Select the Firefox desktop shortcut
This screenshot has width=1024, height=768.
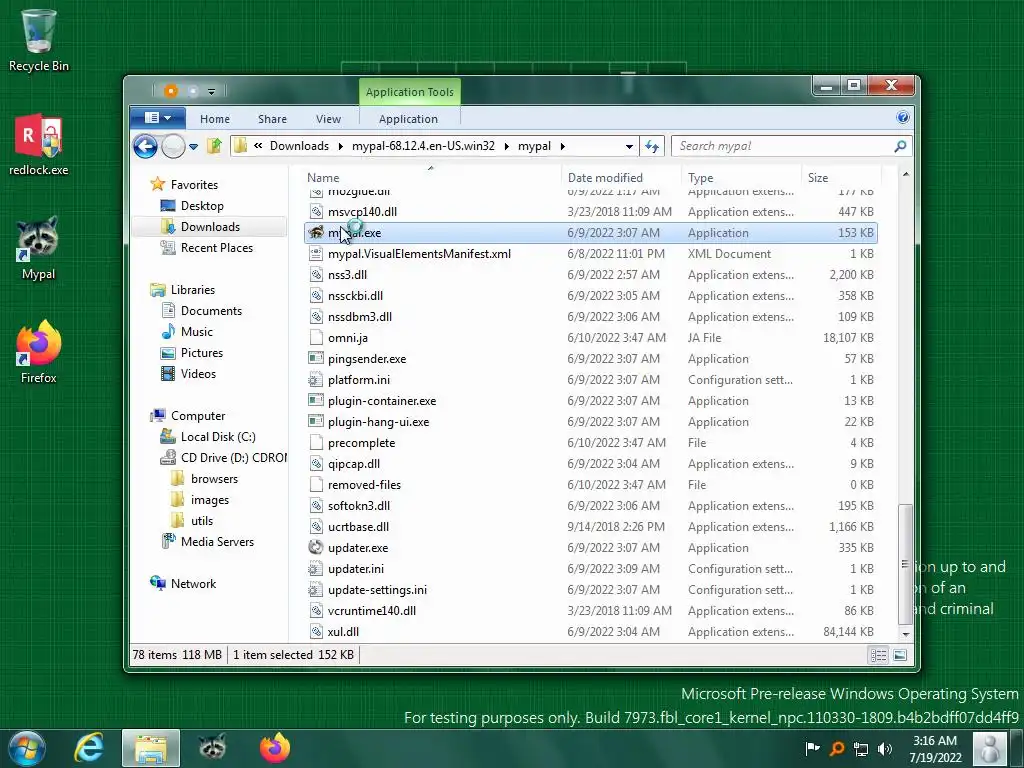click(x=38, y=351)
